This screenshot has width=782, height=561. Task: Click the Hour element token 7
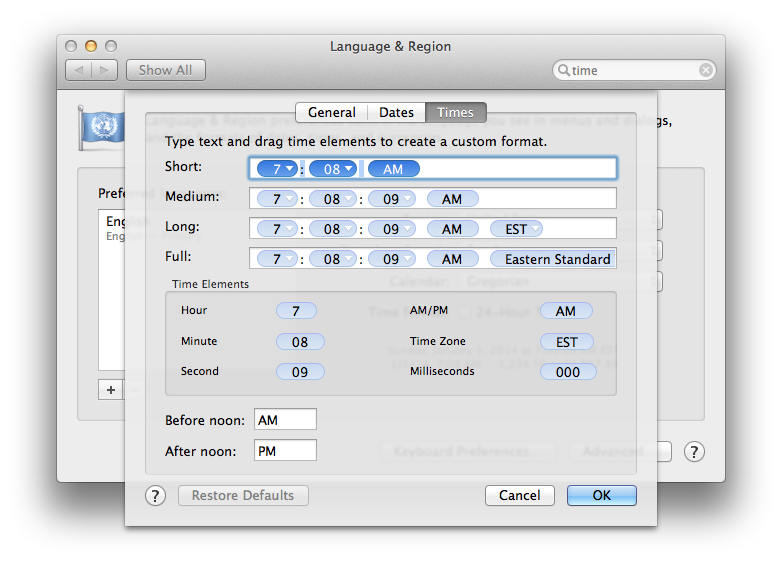296,311
